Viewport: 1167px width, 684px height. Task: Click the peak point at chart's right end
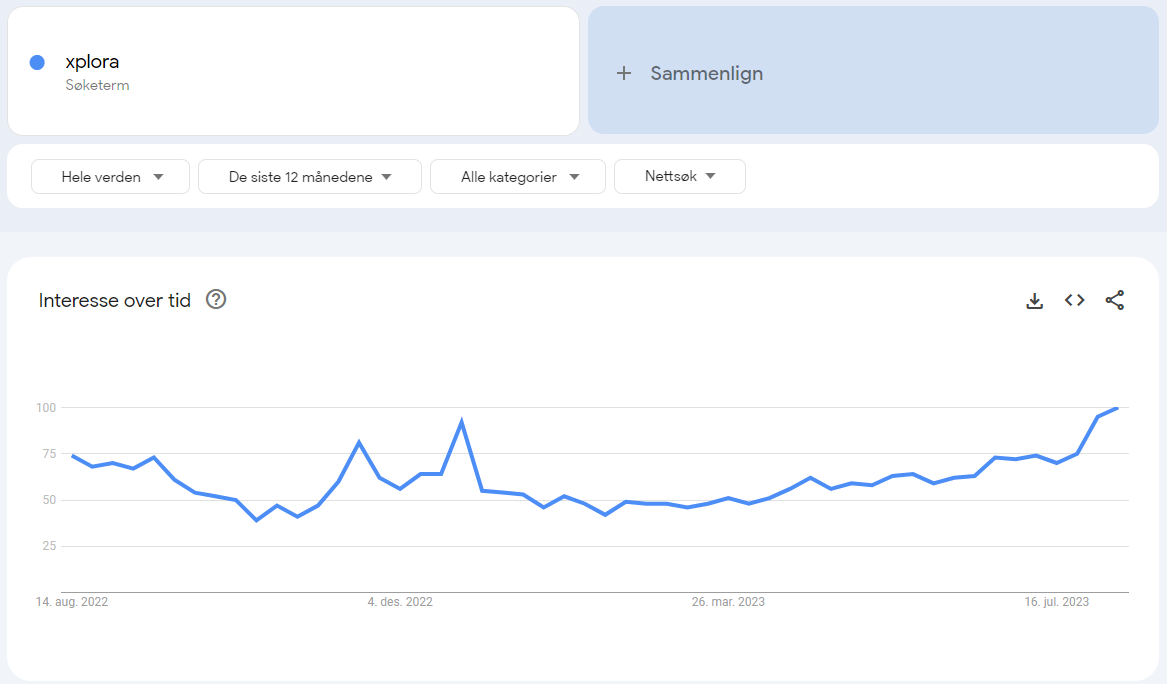pos(1117,408)
